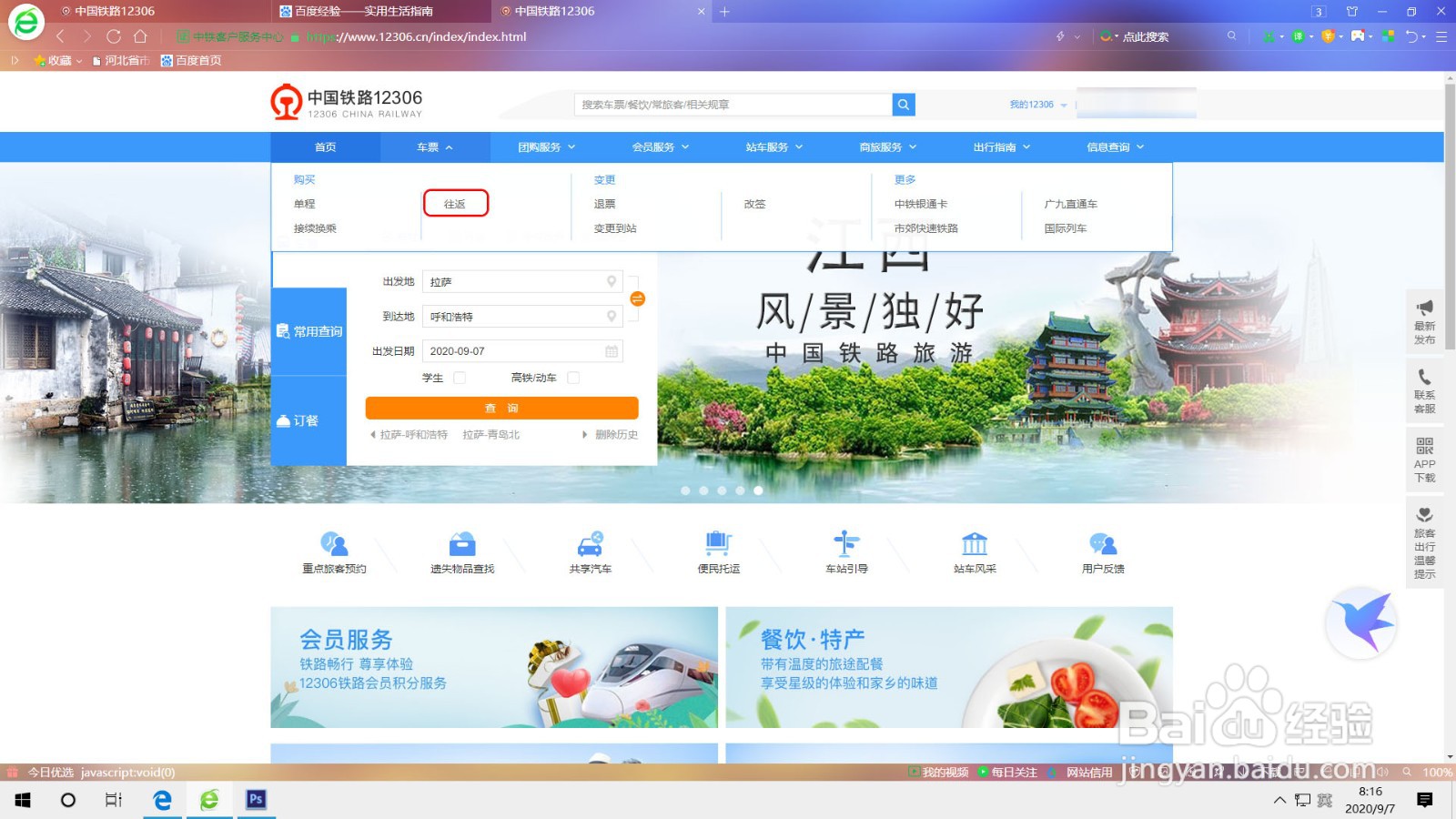The width and height of the screenshot is (1456, 819).
Task: Open 便民托运 service icon
Action: [x=719, y=544]
